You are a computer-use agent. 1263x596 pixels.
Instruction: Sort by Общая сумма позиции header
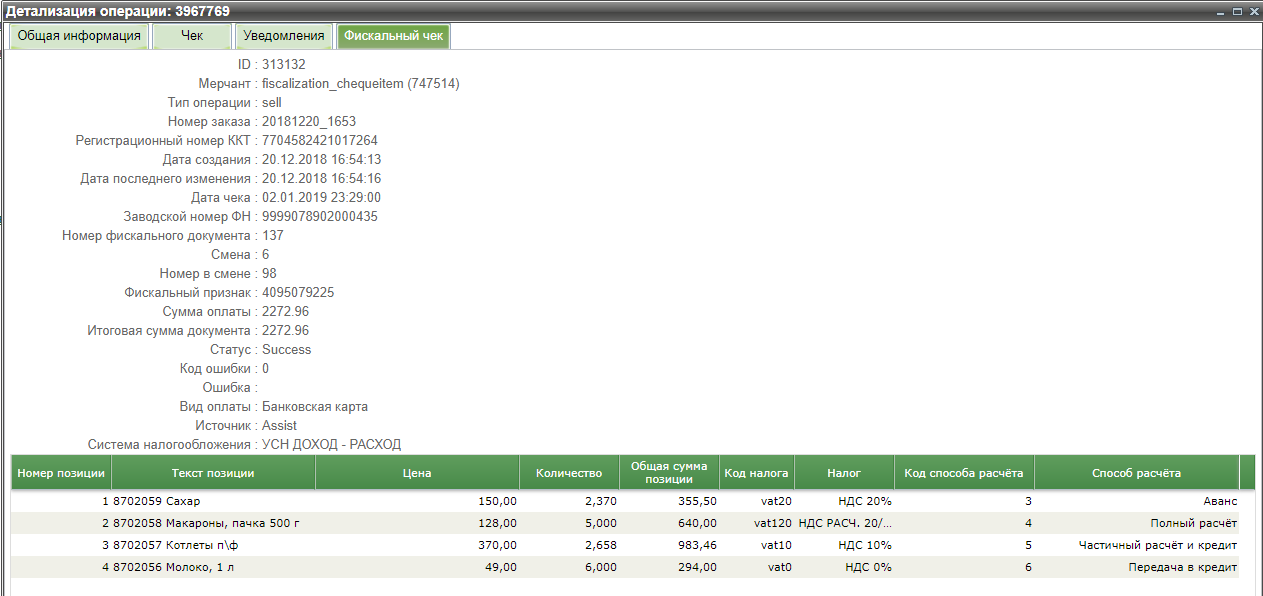669,473
